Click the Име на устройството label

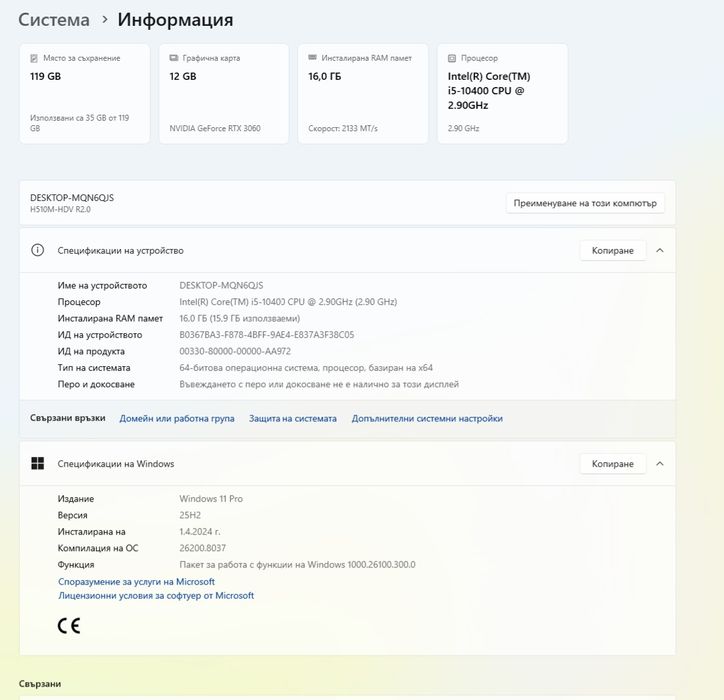[103, 285]
